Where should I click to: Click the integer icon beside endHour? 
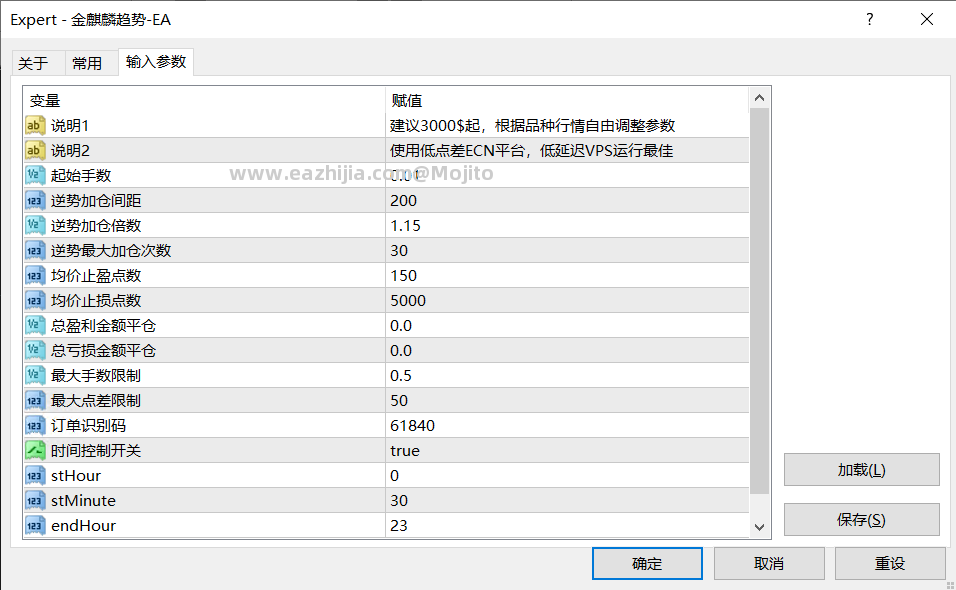[x=35, y=525]
